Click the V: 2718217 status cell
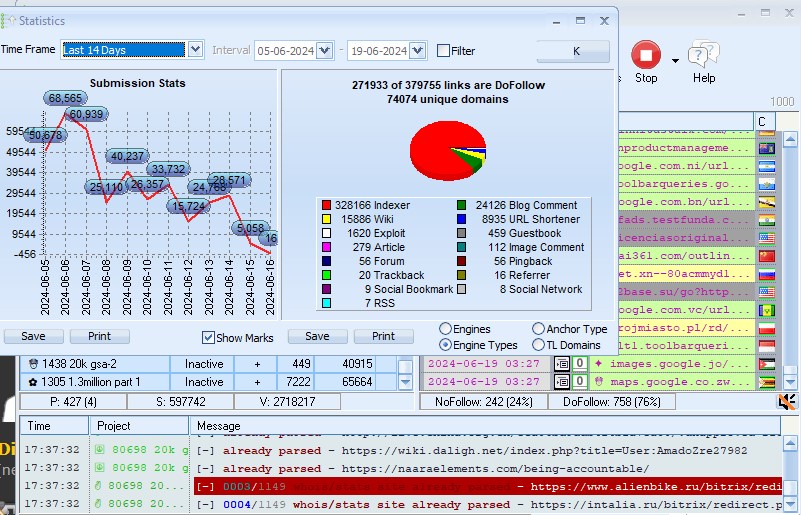Image resolution: width=801 pixels, height=515 pixels. 287,402
